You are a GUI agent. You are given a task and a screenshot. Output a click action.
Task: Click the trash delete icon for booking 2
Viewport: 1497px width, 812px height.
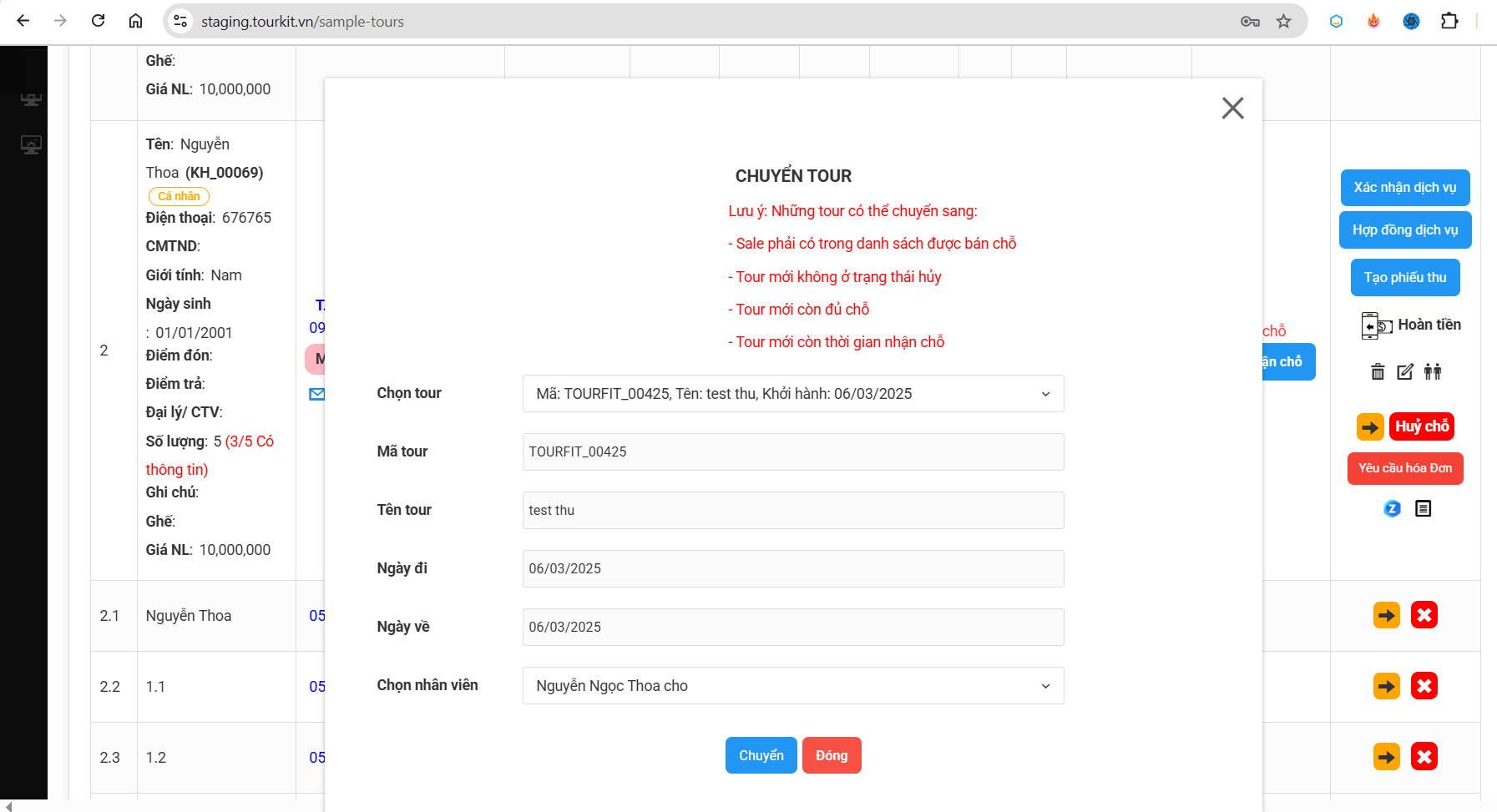(x=1378, y=372)
